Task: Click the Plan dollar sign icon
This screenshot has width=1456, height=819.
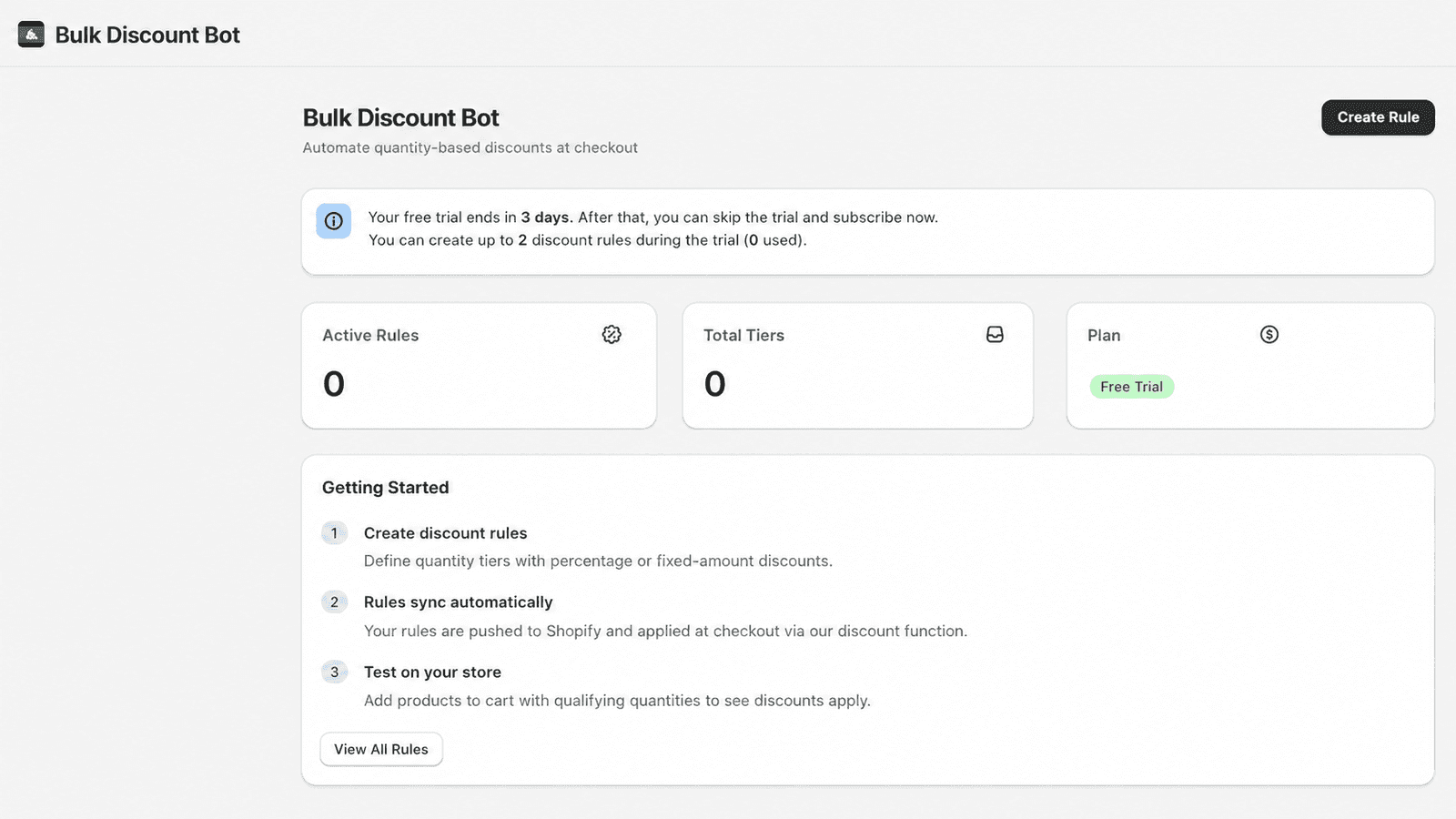Action: 1269,335
